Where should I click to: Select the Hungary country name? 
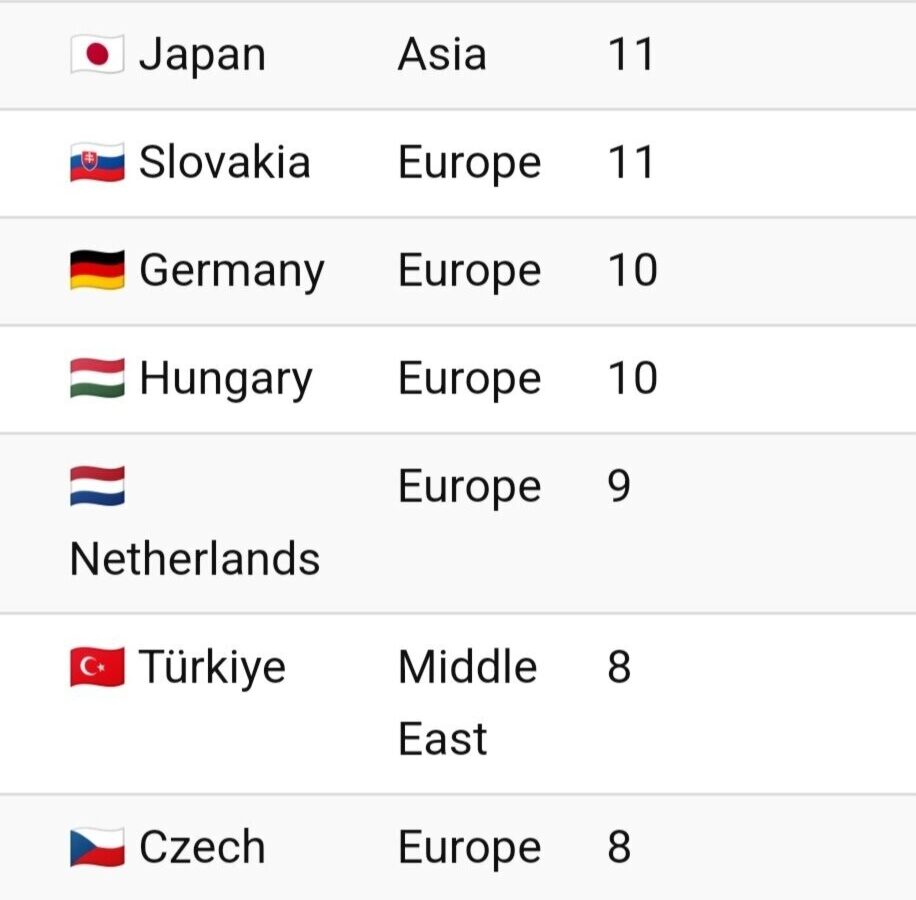point(226,380)
